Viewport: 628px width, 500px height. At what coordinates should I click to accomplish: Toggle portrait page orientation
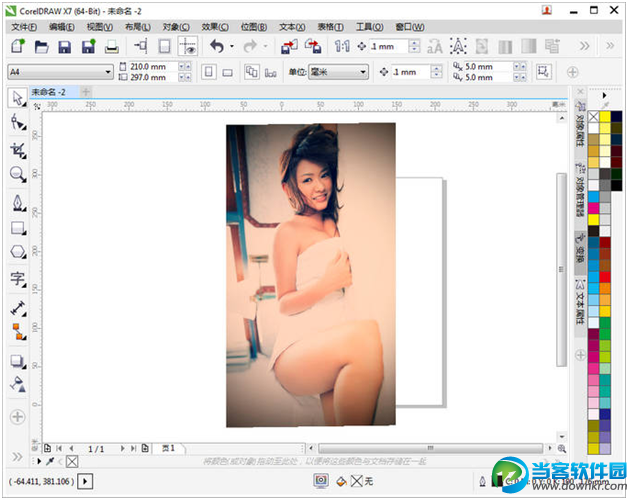tap(208, 72)
